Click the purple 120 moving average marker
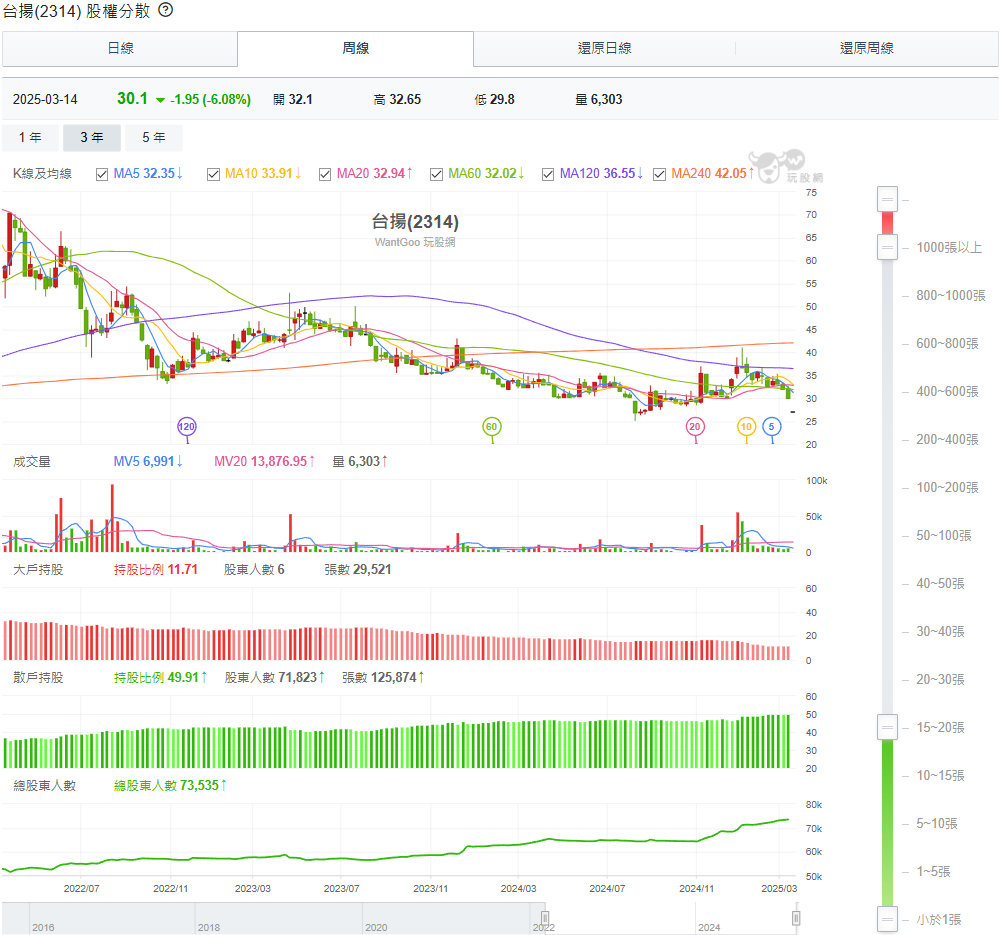The image size is (1002, 935). tap(186, 427)
